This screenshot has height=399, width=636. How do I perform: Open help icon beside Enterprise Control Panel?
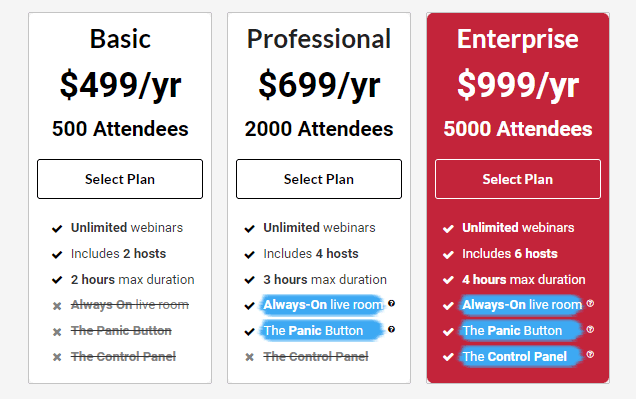[590, 354]
